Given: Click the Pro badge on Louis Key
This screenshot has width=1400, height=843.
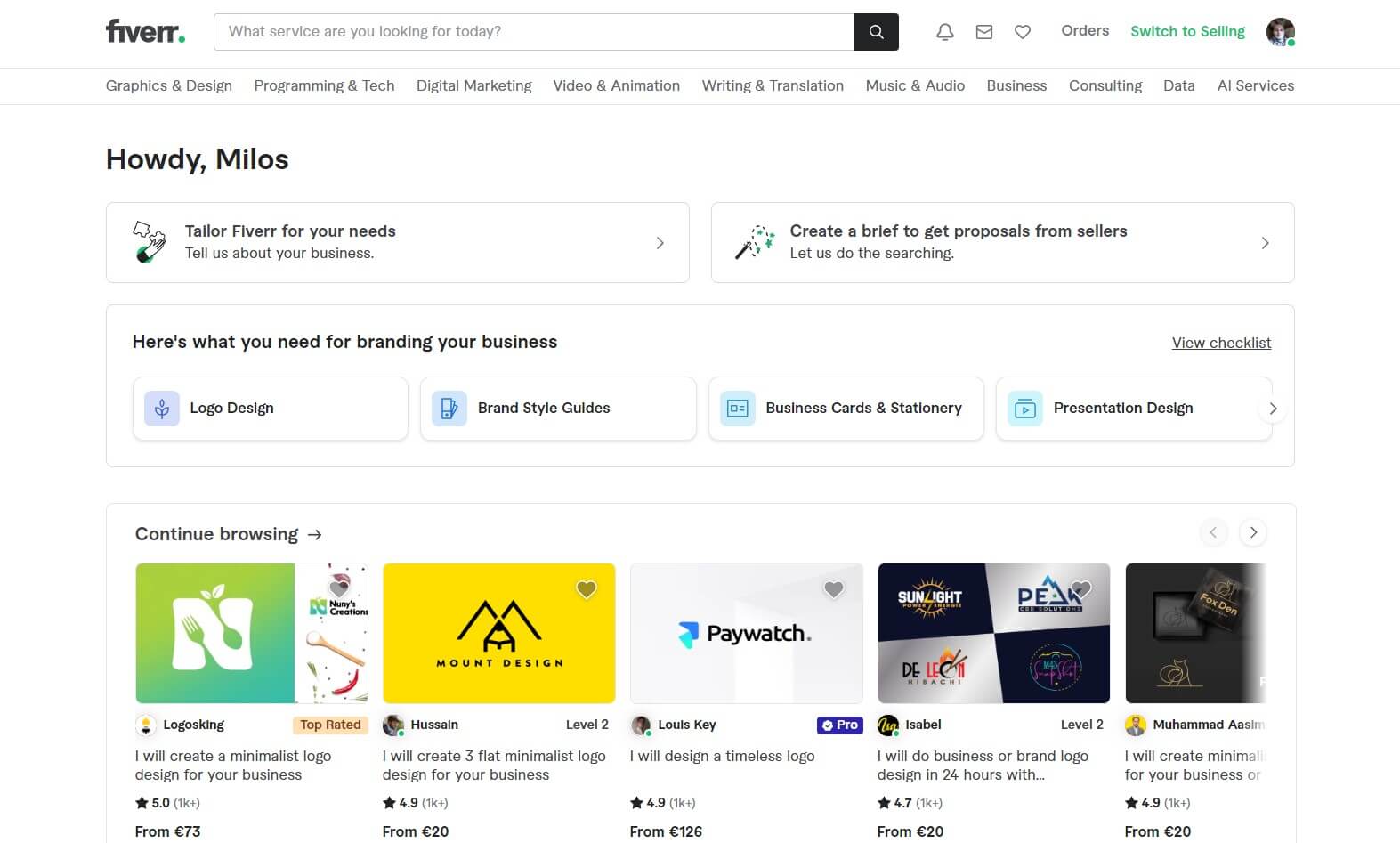Looking at the screenshot, I should tap(840, 725).
